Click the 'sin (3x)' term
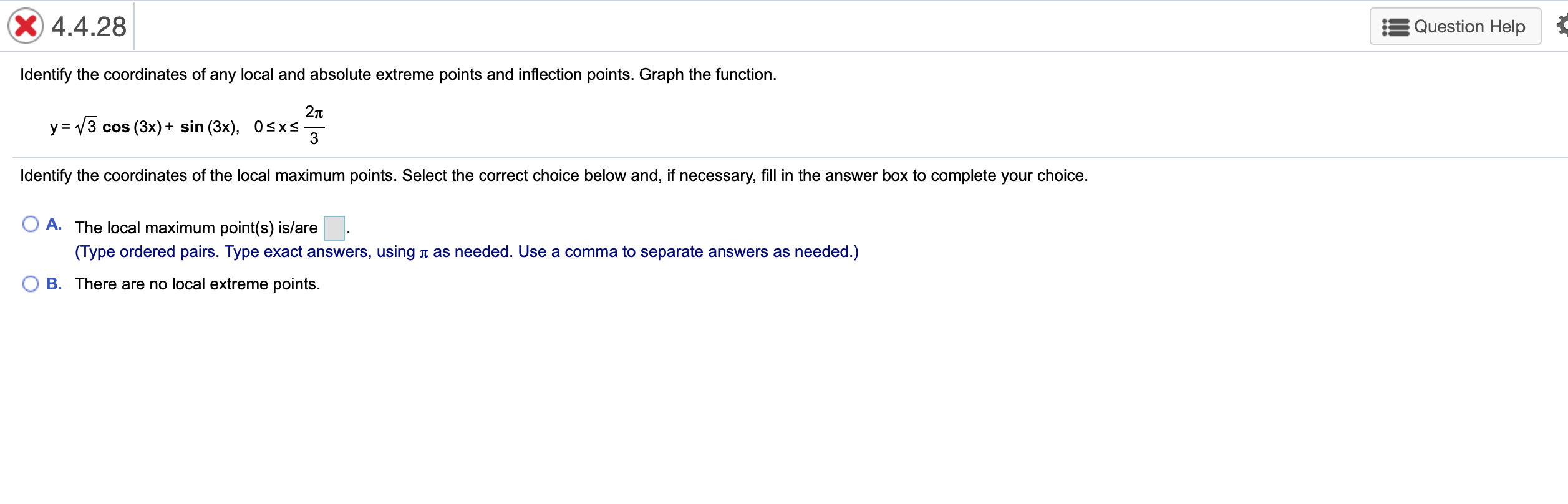 coord(209,127)
